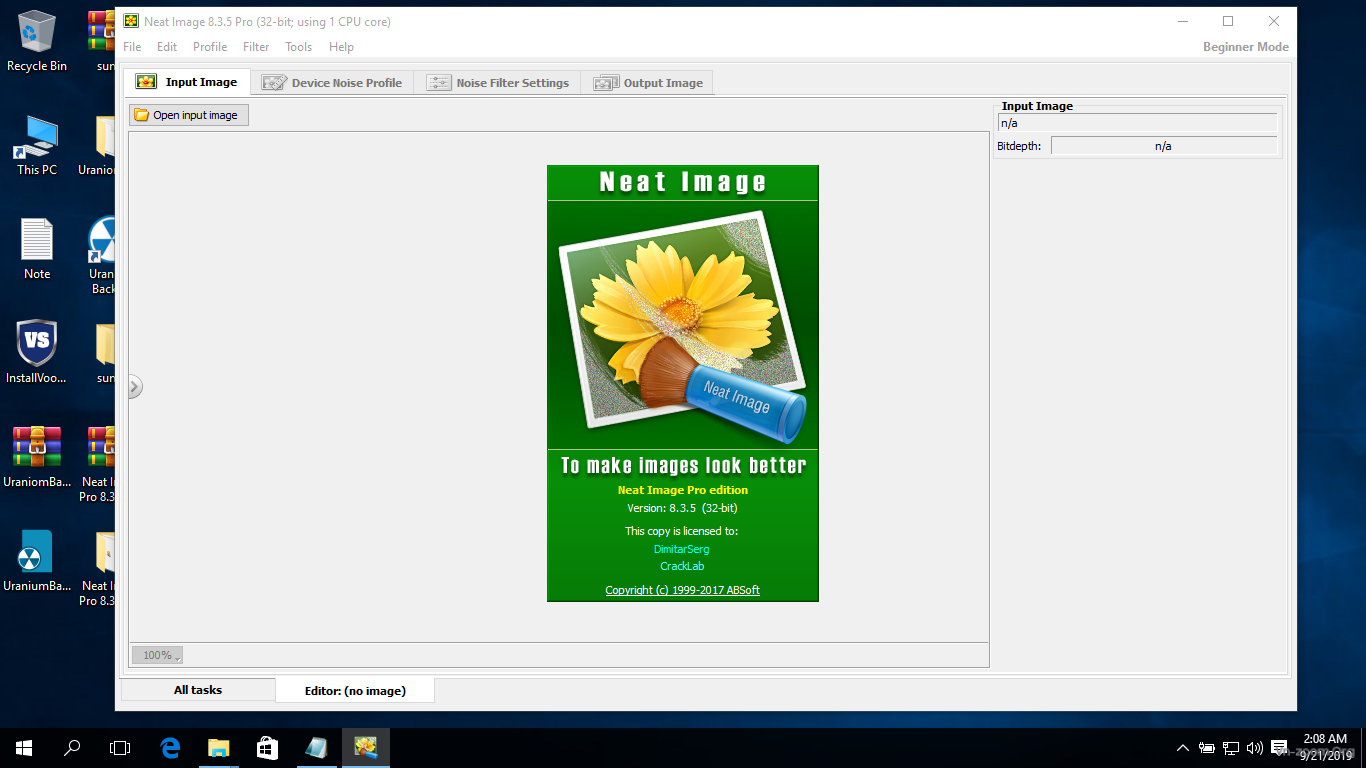Open the Edit menu

point(167,47)
